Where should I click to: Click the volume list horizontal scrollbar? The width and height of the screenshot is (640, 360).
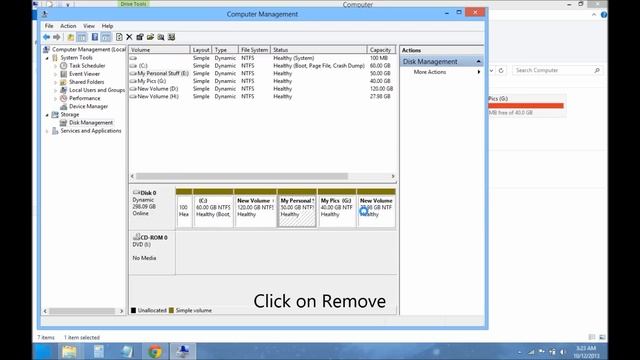242,176
